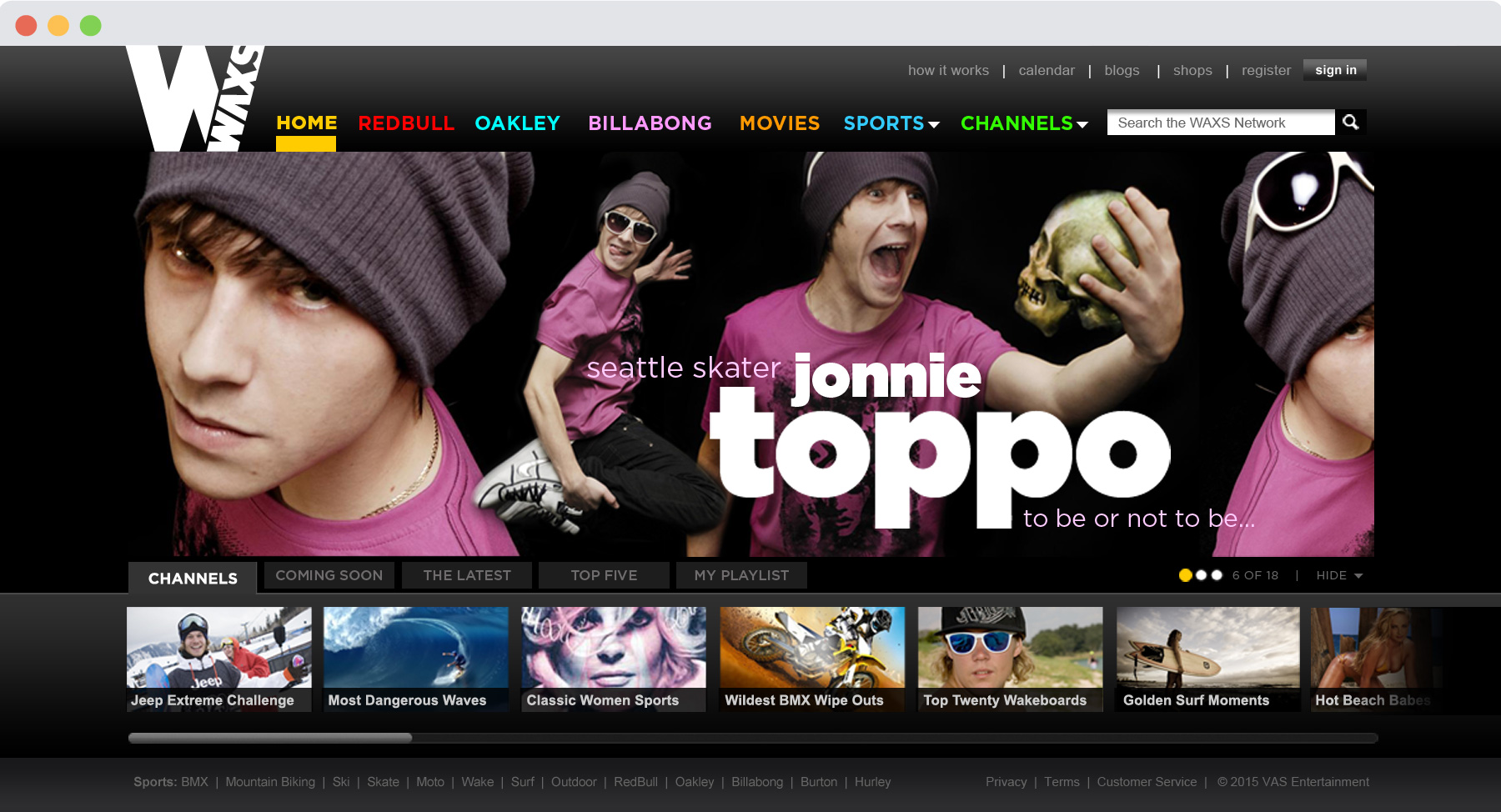Open Golden Surf Moments thumbnail
Image resolution: width=1501 pixels, height=812 pixels.
pos(1208,659)
